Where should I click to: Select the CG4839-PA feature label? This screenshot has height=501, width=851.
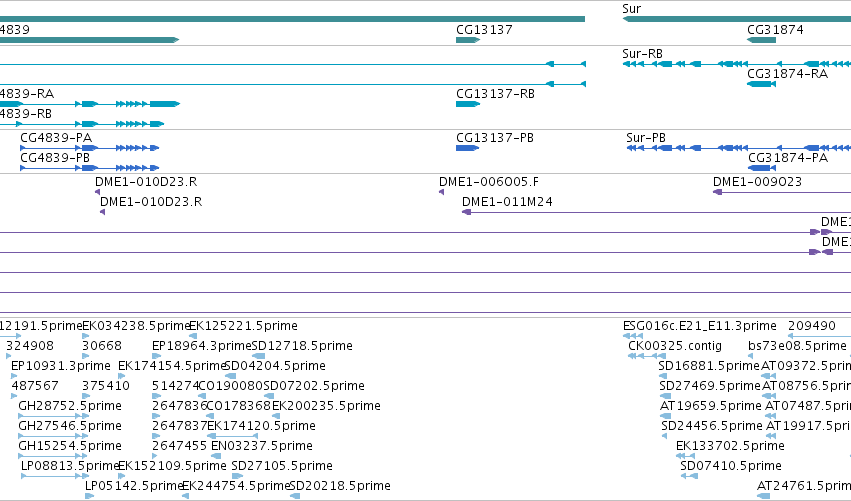click(56, 138)
